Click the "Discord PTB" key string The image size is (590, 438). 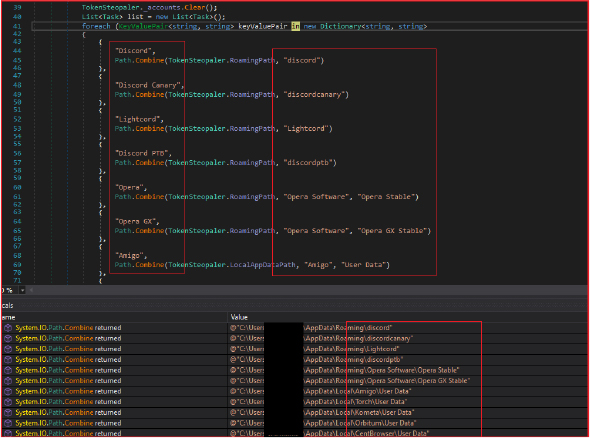(x=143, y=153)
